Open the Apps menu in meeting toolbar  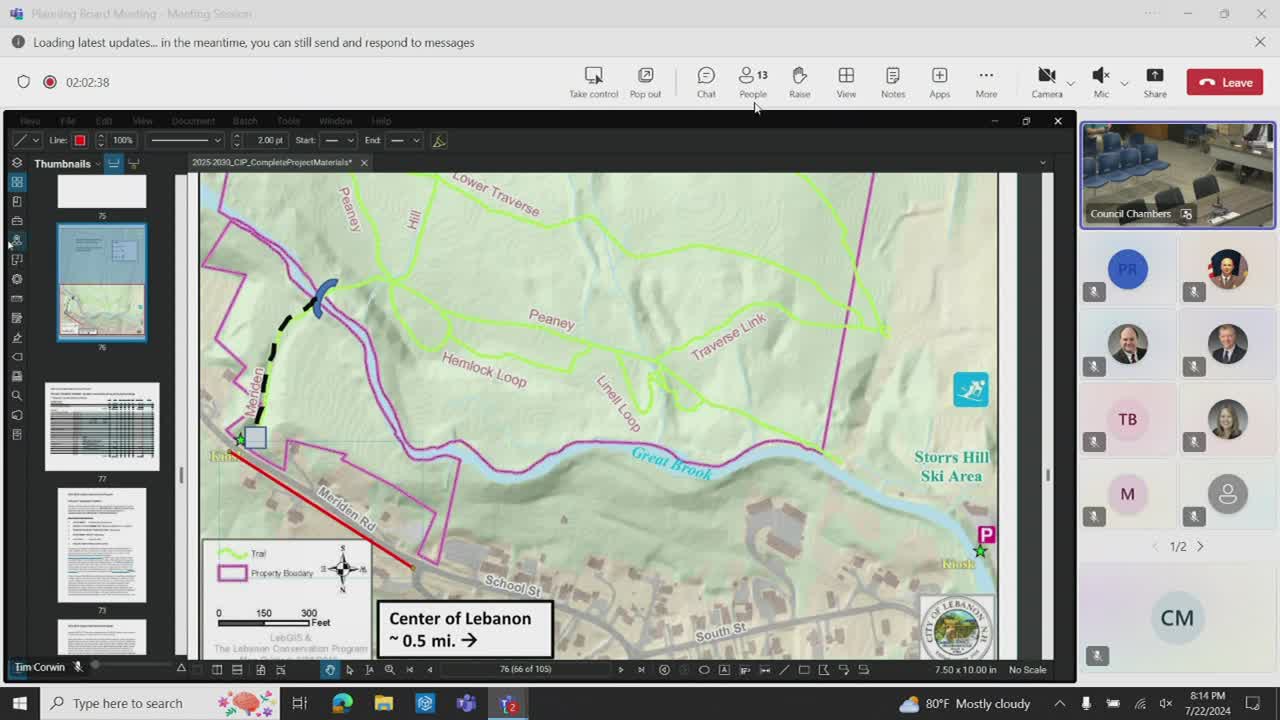click(x=939, y=82)
